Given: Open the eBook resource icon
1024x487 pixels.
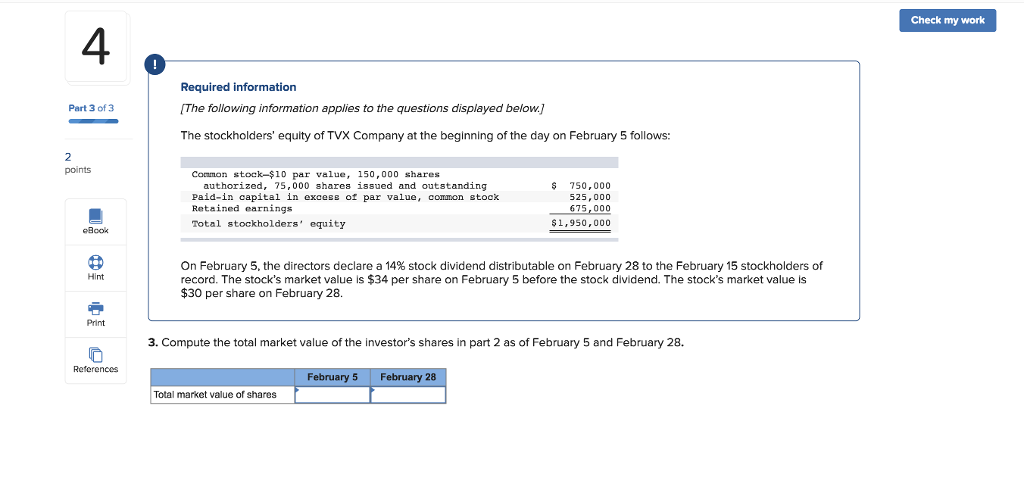Looking at the screenshot, I should coord(95,216).
